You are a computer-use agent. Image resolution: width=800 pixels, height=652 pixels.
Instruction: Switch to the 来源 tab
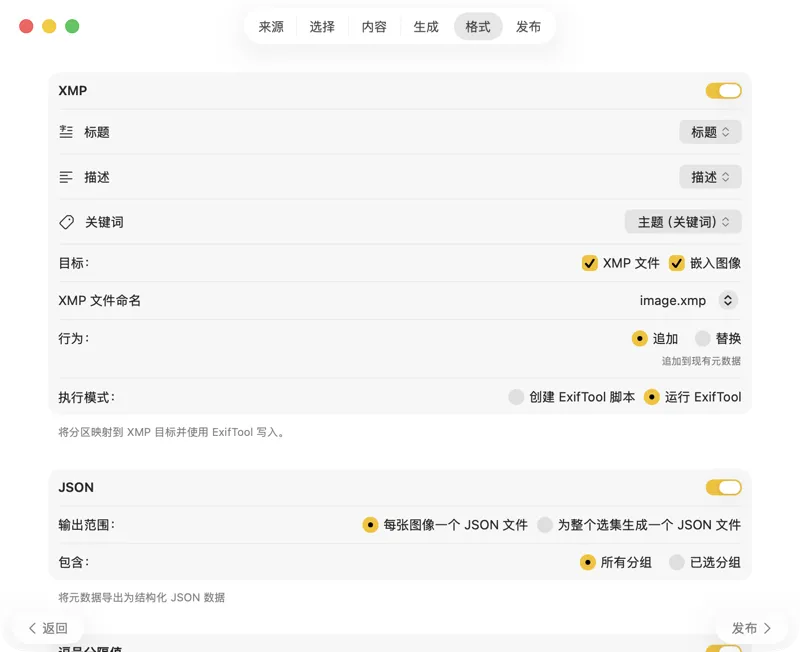coord(269,27)
